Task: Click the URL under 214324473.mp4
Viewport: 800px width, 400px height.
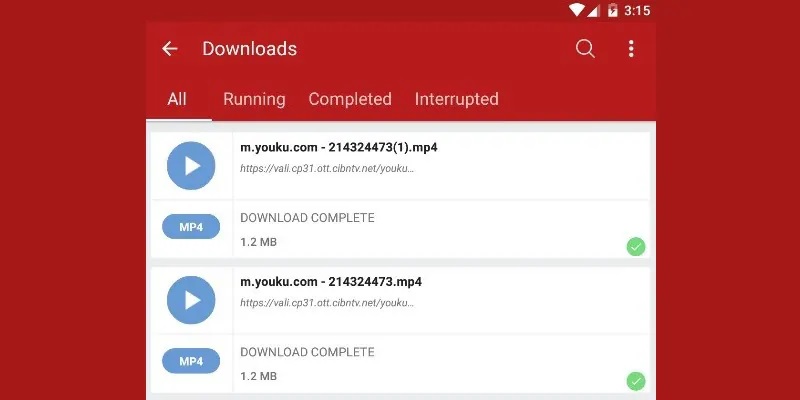Action: (x=327, y=303)
